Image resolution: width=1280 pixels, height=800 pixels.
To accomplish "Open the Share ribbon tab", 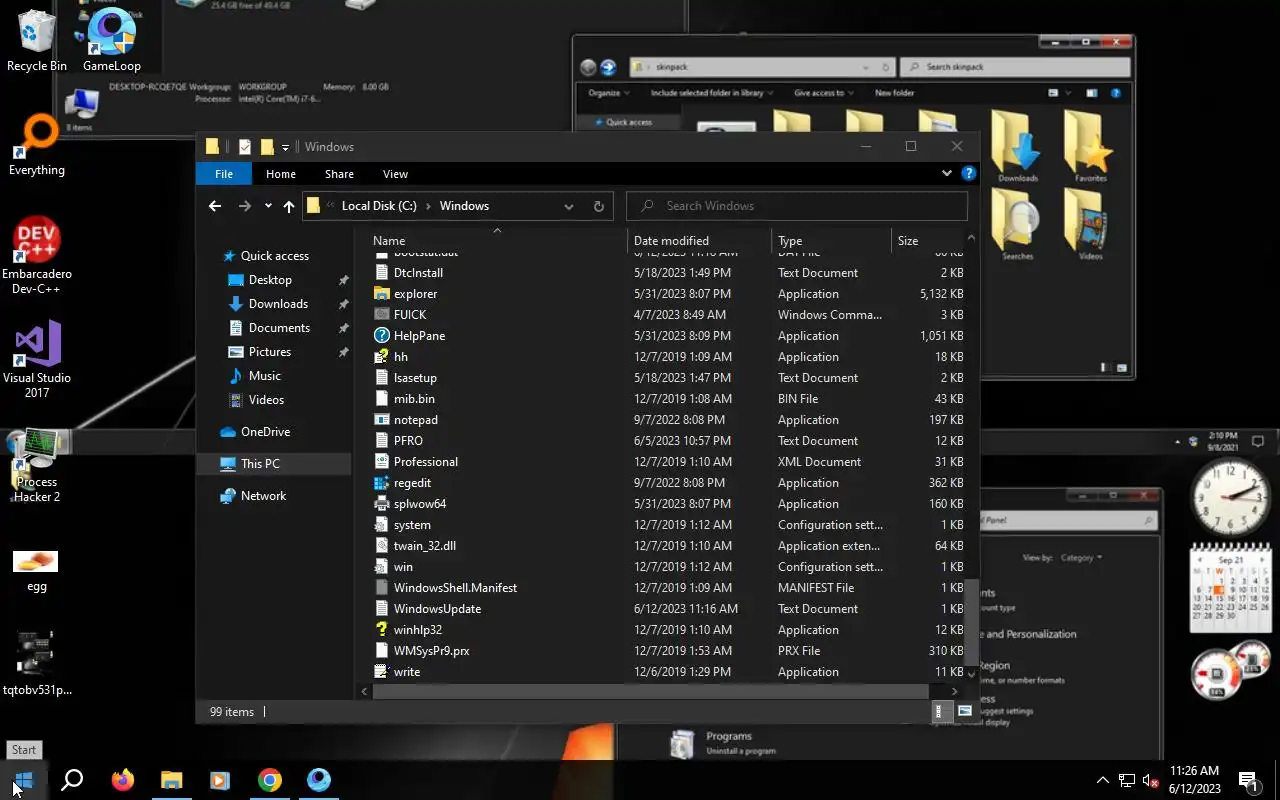I will (x=339, y=174).
